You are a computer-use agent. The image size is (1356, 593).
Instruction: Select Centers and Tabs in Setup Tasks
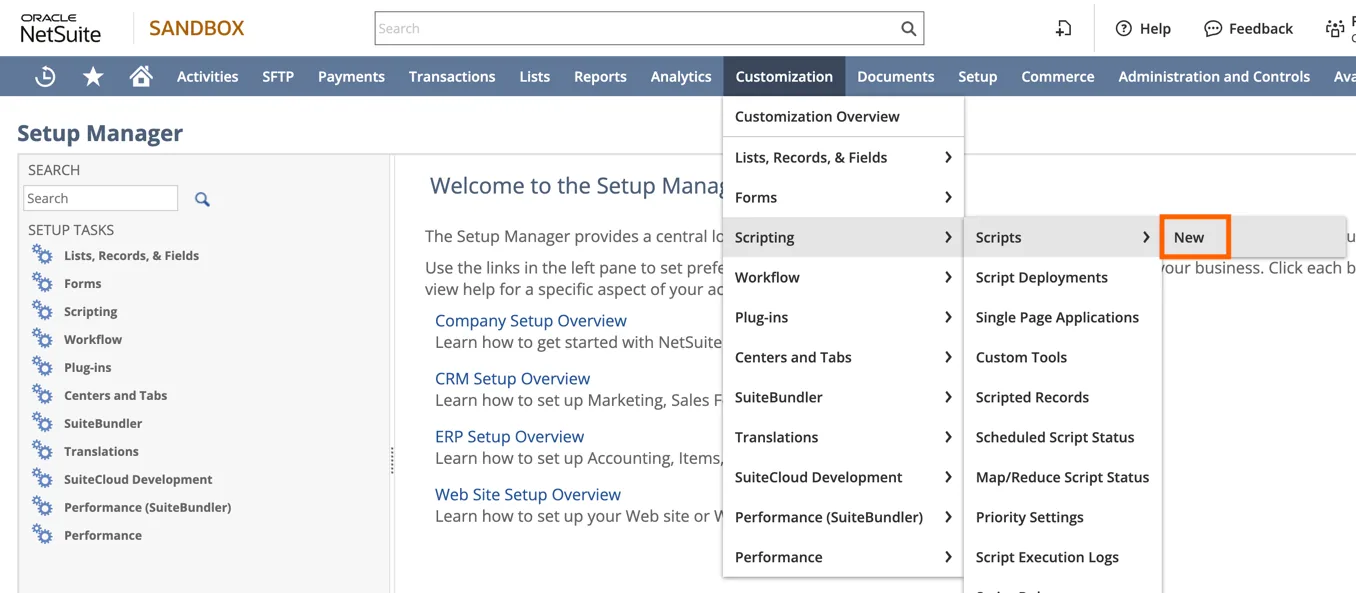point(115,395)
